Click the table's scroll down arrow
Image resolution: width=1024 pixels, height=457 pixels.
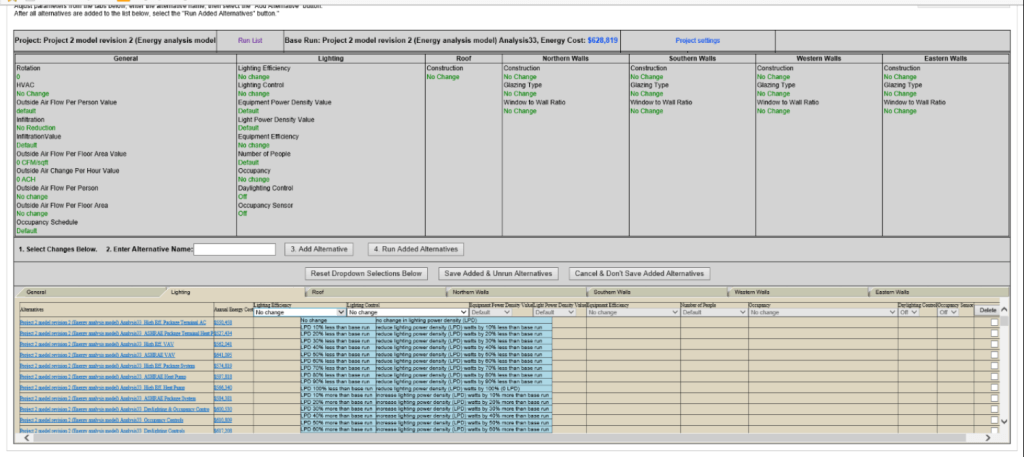tap(1004, 422)
